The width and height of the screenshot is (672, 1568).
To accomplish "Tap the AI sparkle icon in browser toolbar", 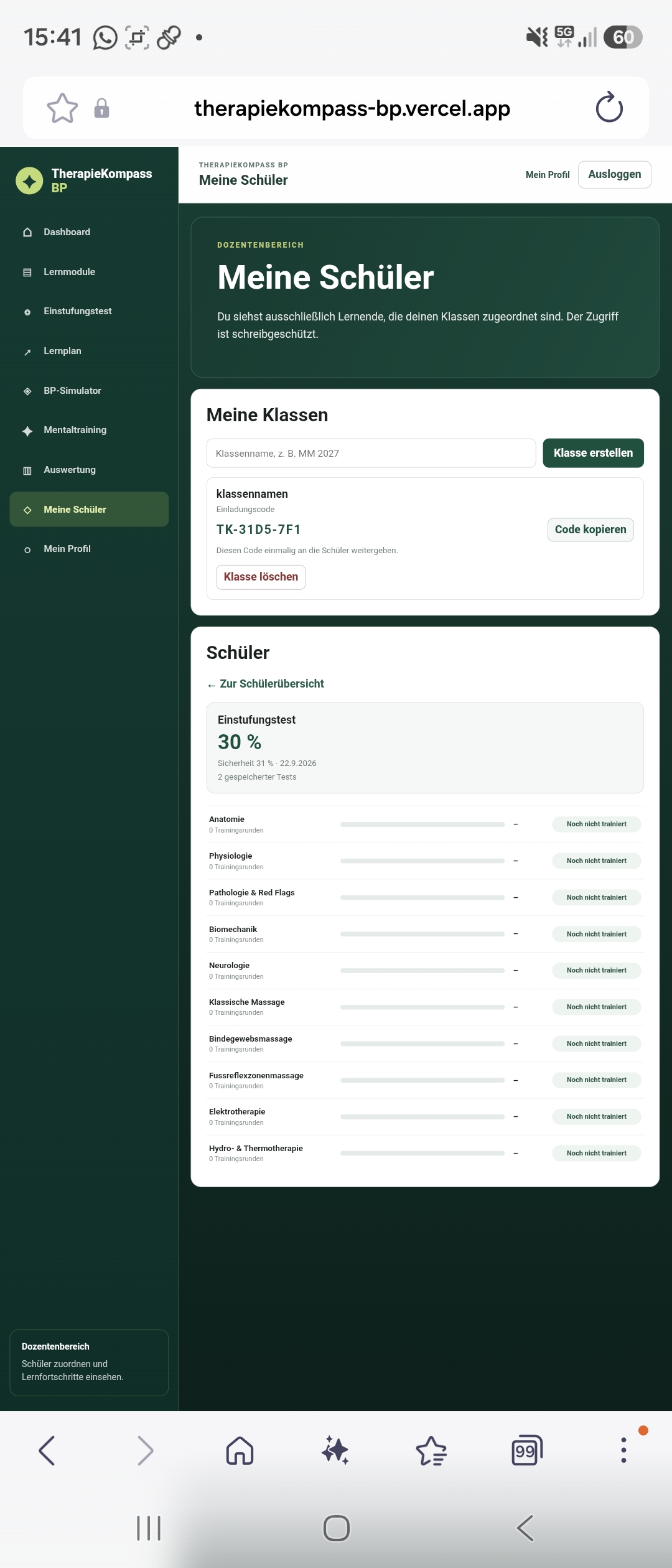I will point(335,1450).
